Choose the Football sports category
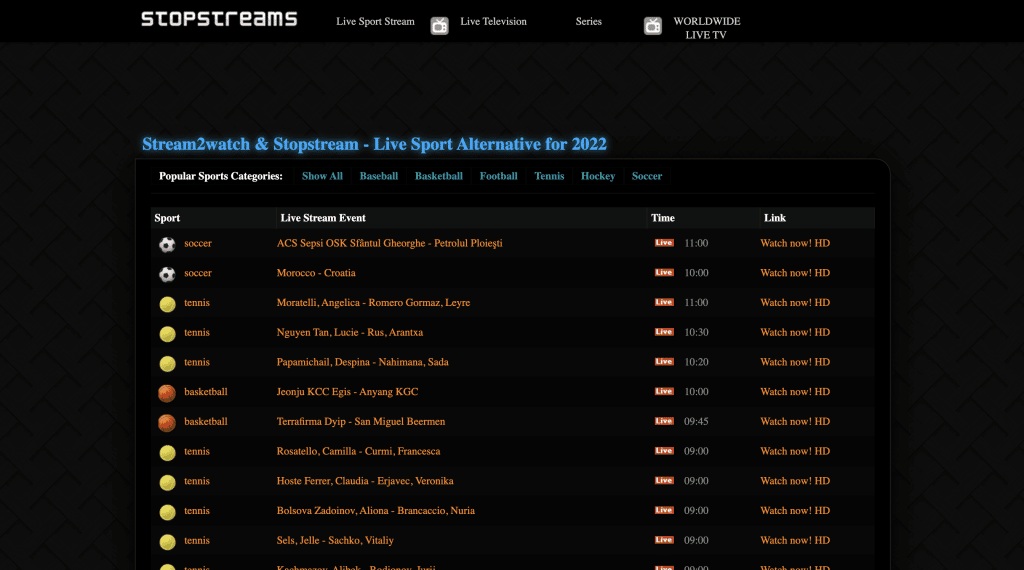1024x570 pixels. coord(498,176)
